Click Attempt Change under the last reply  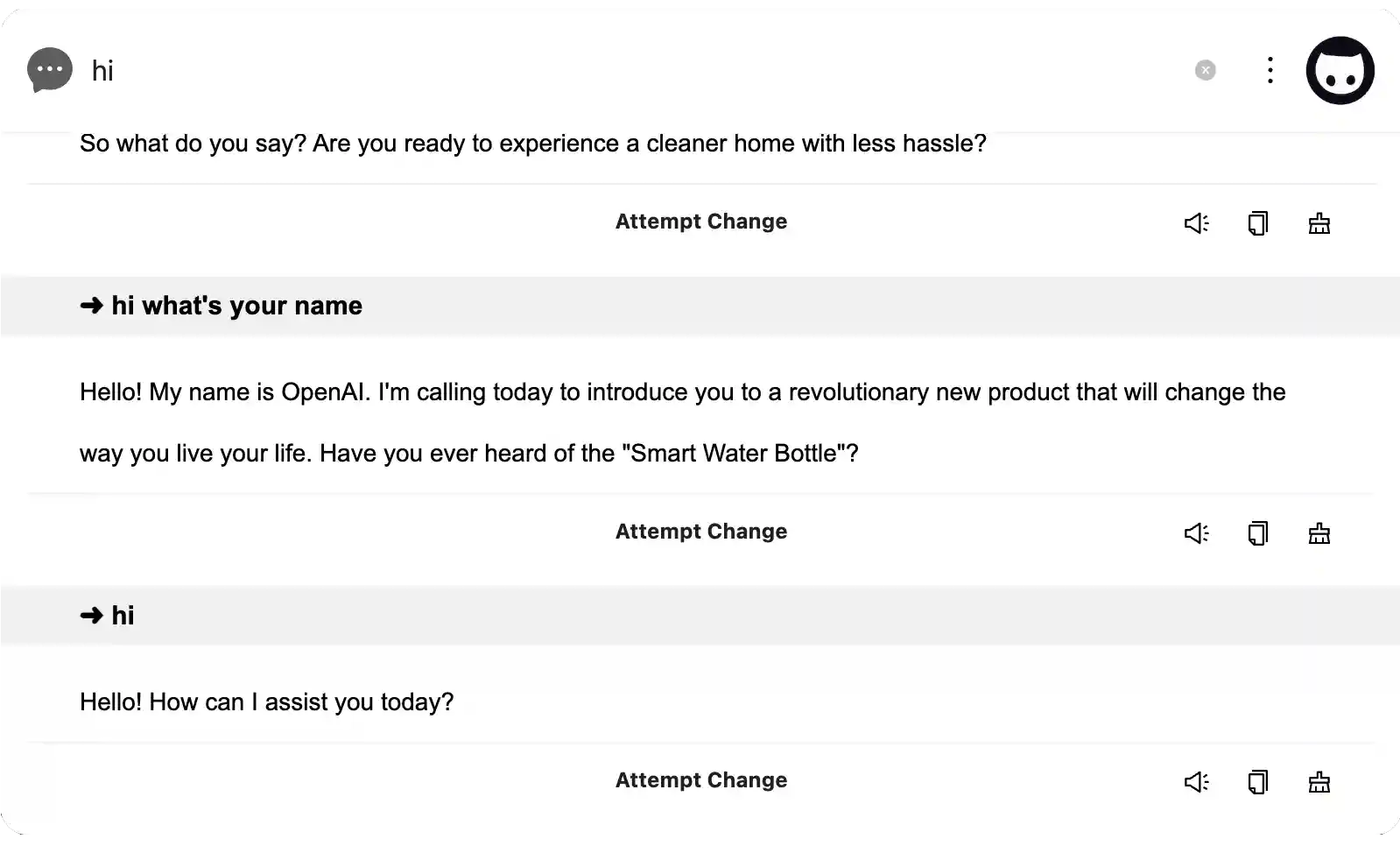(x=700, y=780)
